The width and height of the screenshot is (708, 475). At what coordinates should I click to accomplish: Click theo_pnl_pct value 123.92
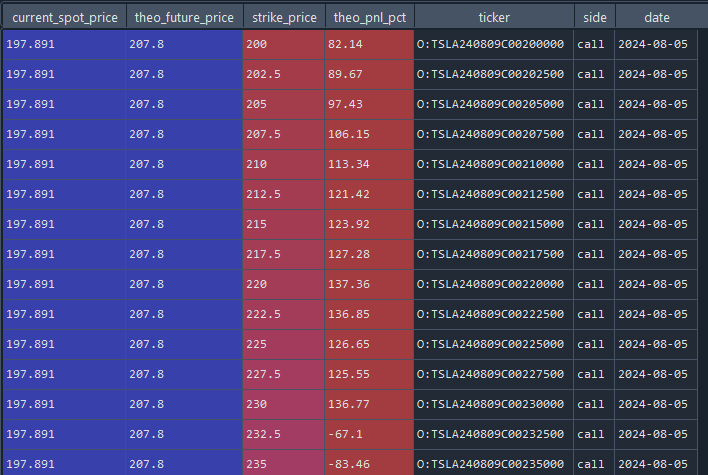point(369,224)
